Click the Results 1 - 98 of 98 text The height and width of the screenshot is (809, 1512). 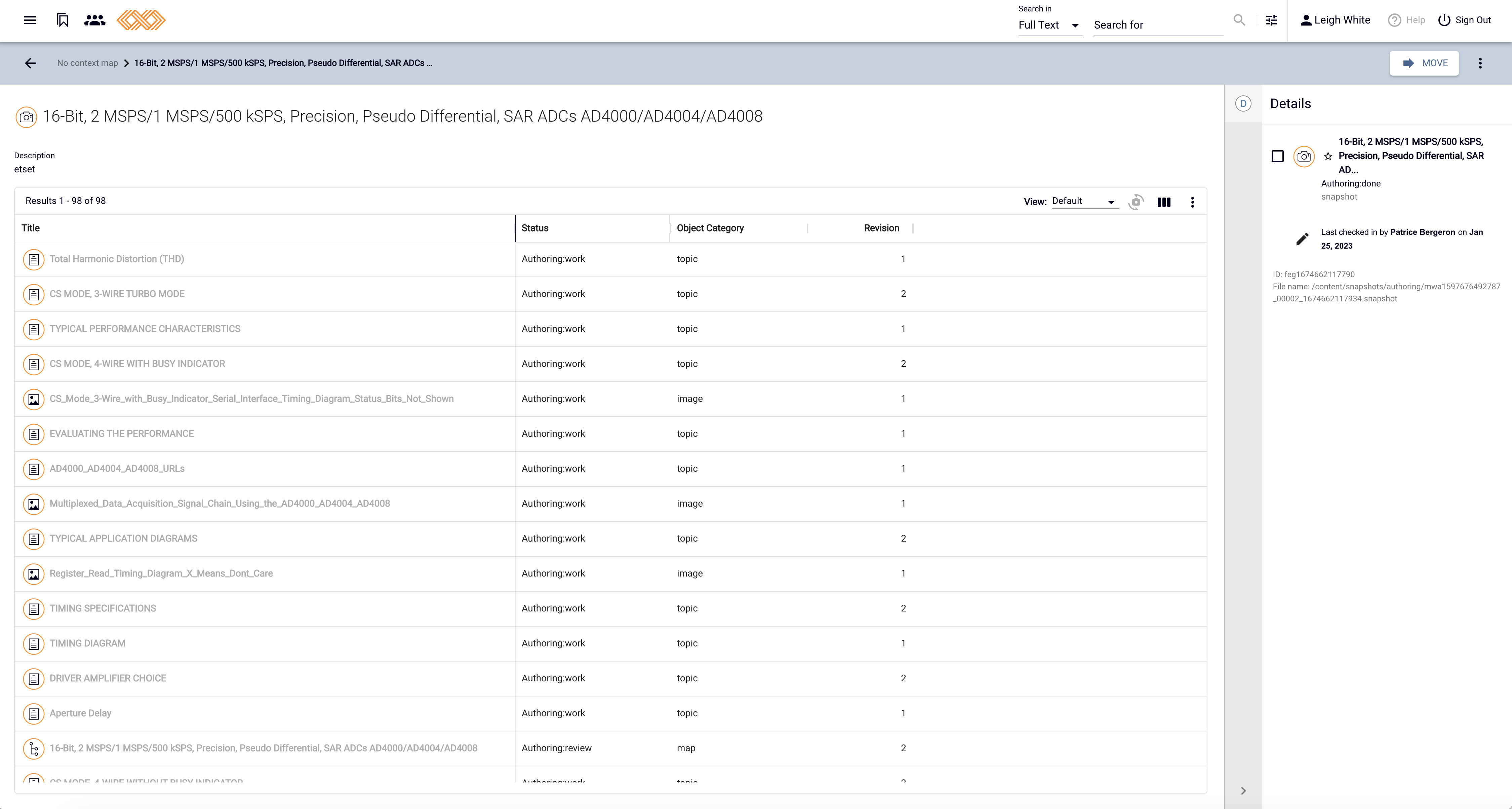(x=66, y=201)
